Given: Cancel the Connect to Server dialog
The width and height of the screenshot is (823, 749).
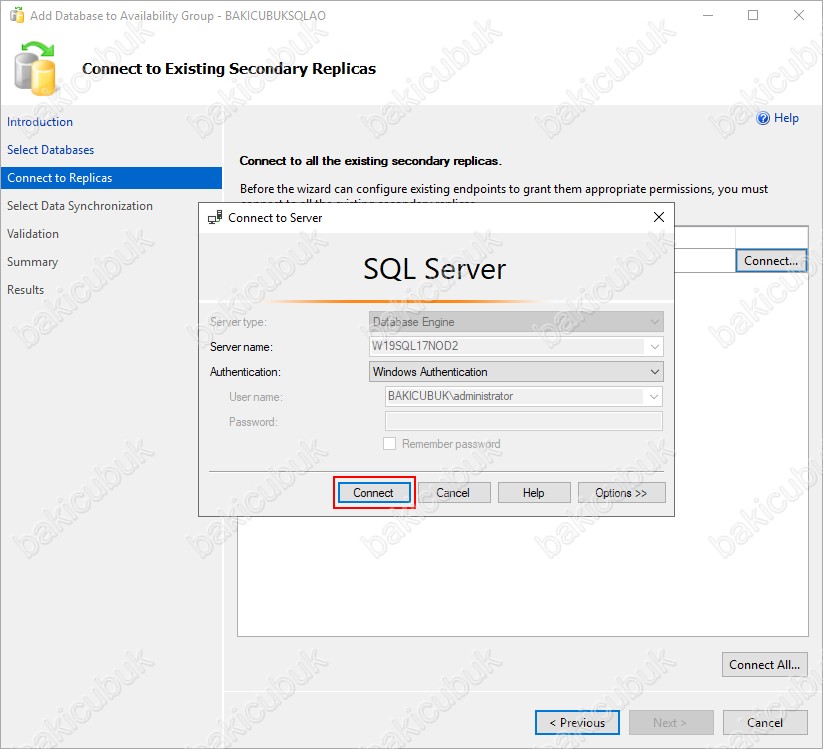Looking at the screenshot, I should (453, 493).
